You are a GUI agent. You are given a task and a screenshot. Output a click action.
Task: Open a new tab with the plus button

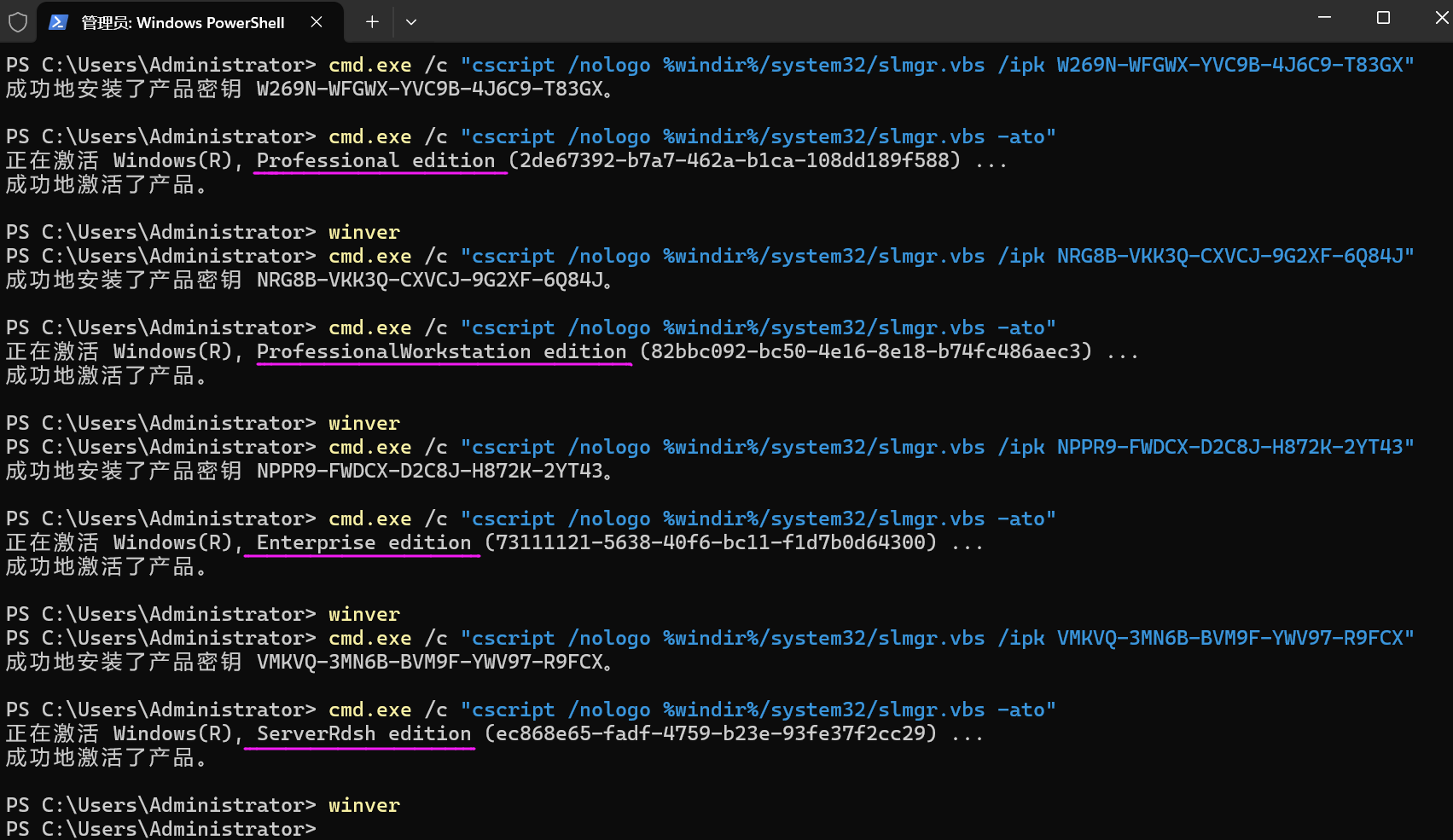[372, 22]
